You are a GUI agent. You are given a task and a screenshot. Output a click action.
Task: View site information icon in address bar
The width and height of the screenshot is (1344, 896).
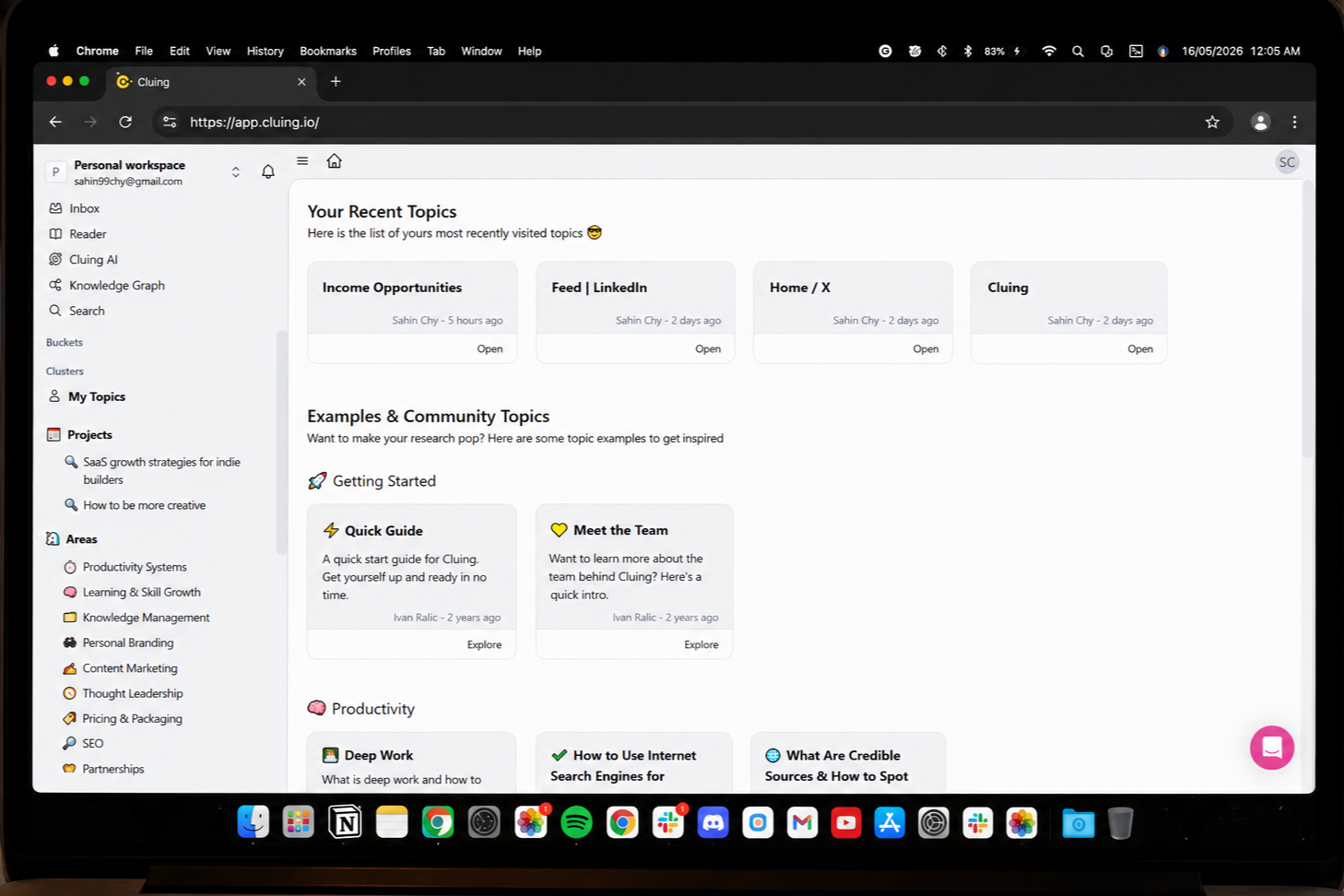point(170,122)
